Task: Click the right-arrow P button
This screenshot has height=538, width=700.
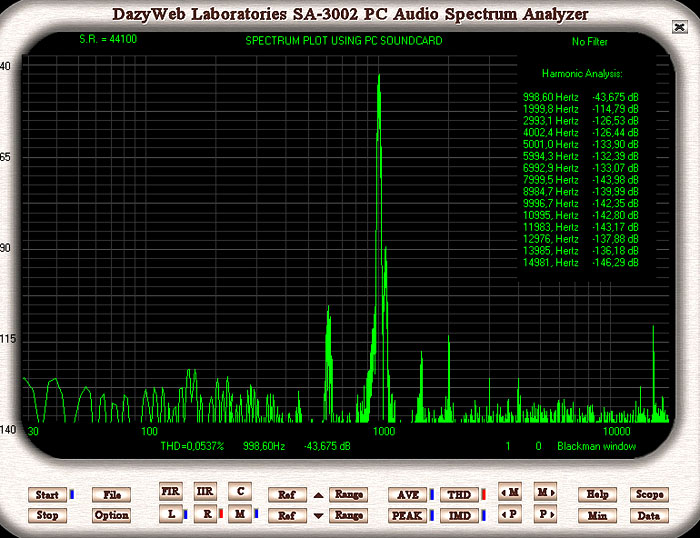Action: pyautogui.click(x=545, y=515)
